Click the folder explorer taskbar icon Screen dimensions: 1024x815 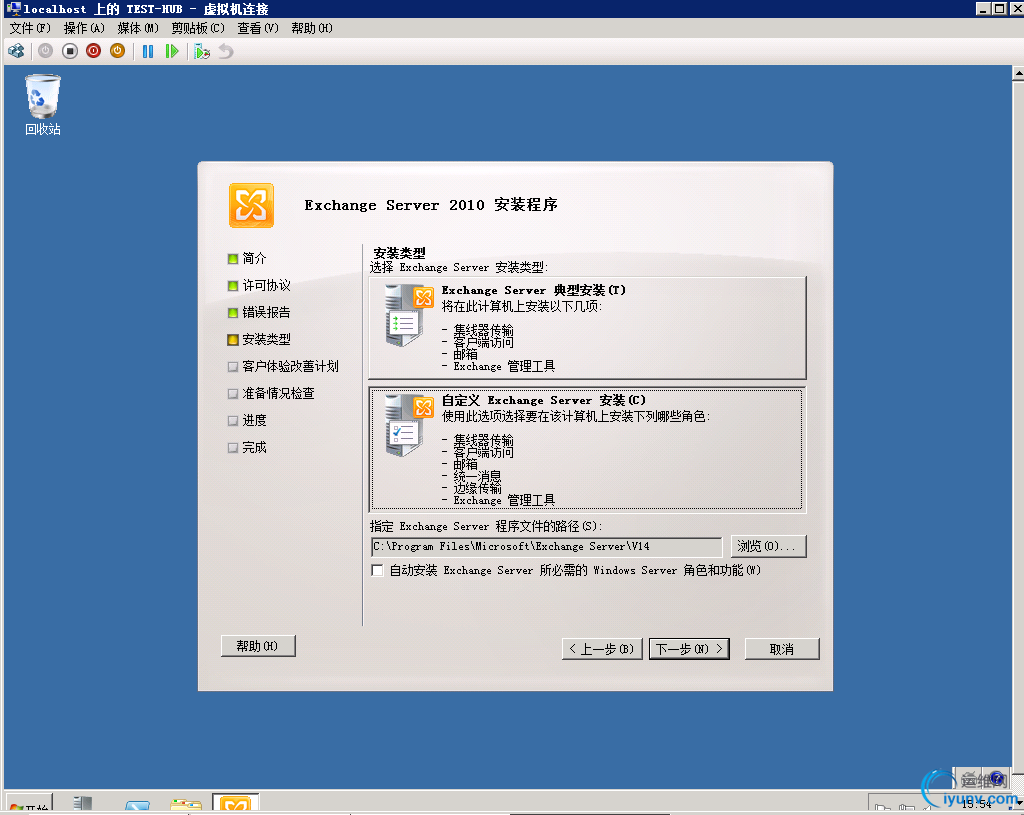tap(186, 804)
